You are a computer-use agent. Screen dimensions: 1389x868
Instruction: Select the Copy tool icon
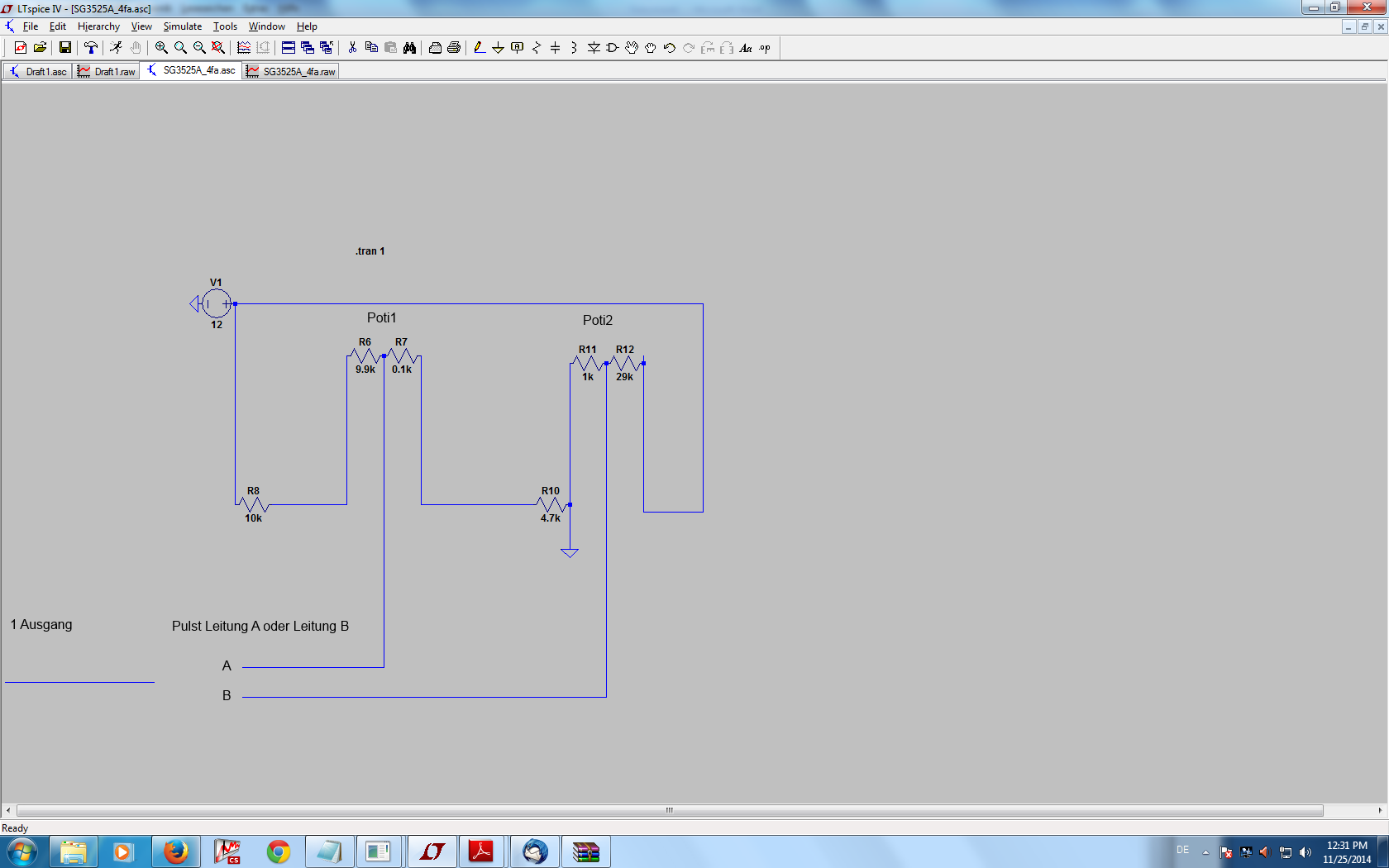pos(371,48)
